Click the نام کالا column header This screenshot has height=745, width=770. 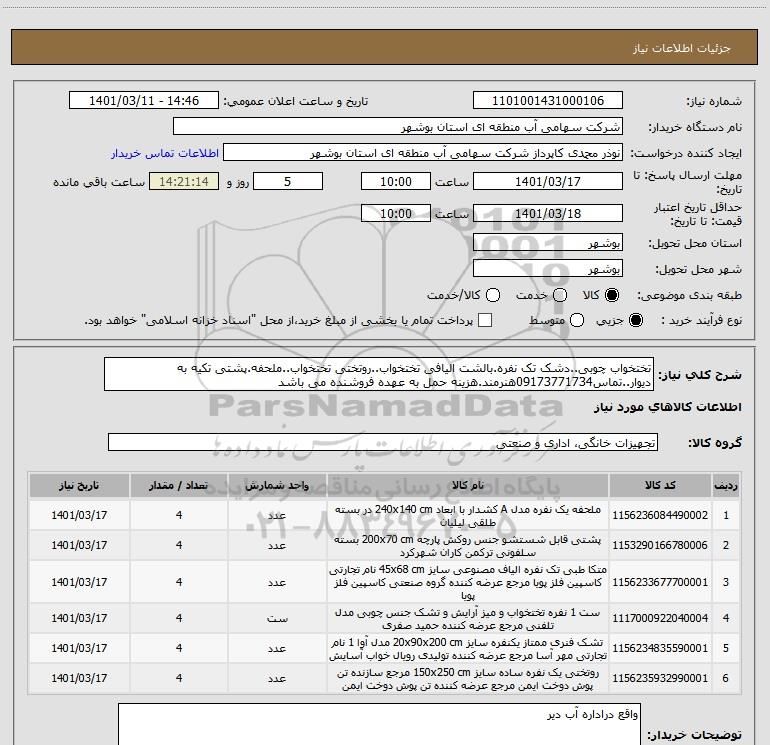click(468, 486)
